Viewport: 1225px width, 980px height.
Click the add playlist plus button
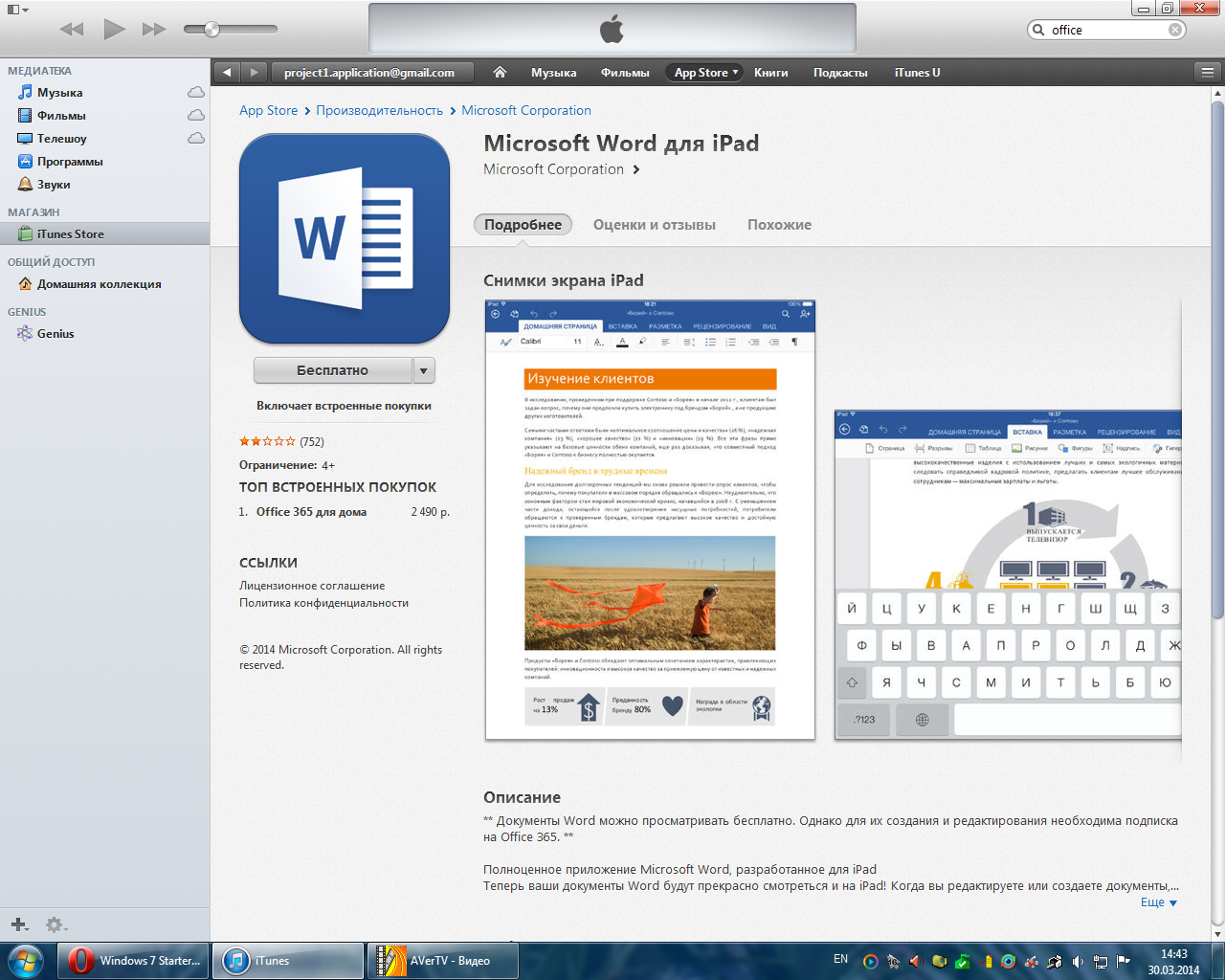pos(19,924)
